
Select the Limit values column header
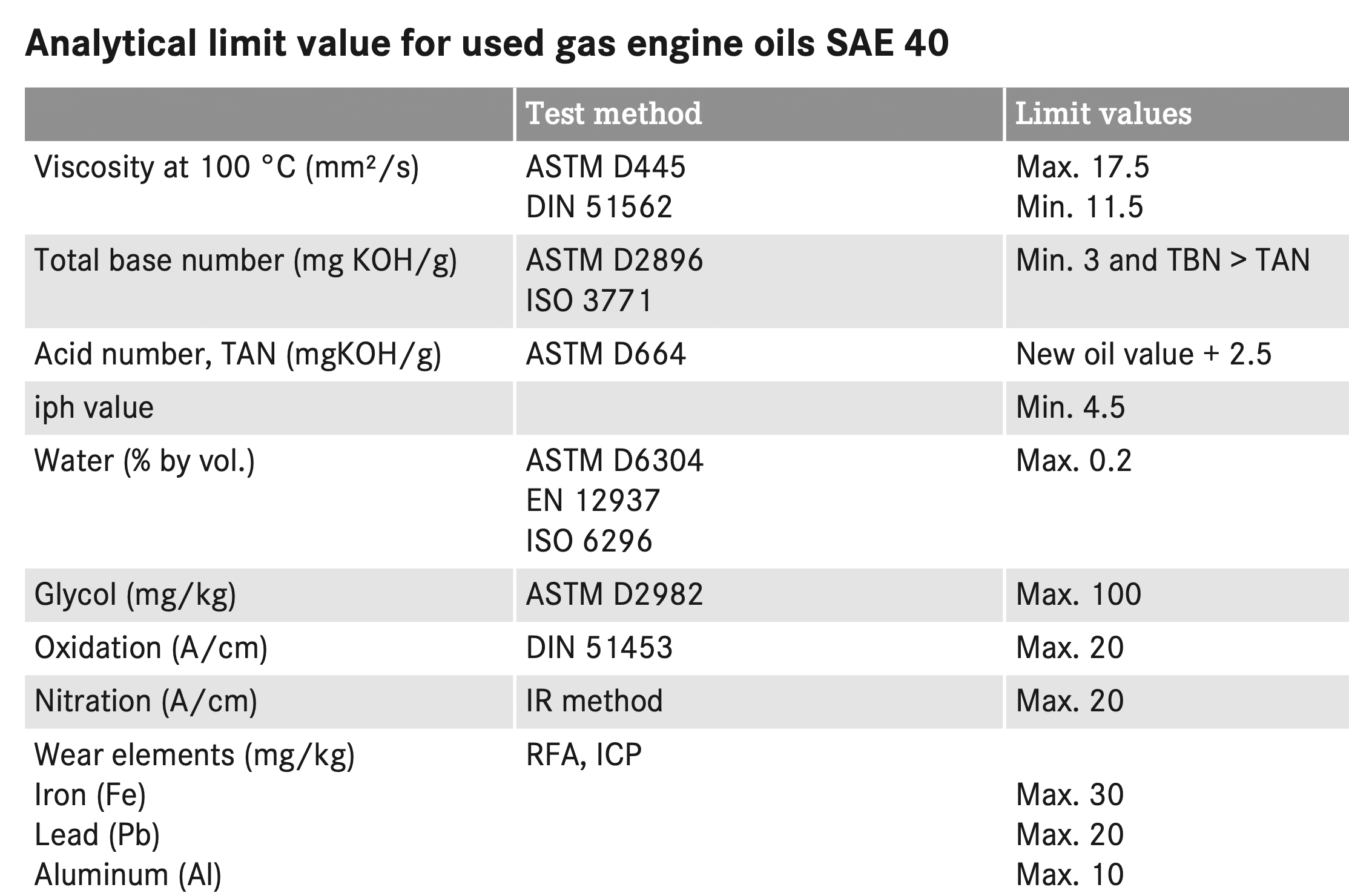pos(1103,114)
